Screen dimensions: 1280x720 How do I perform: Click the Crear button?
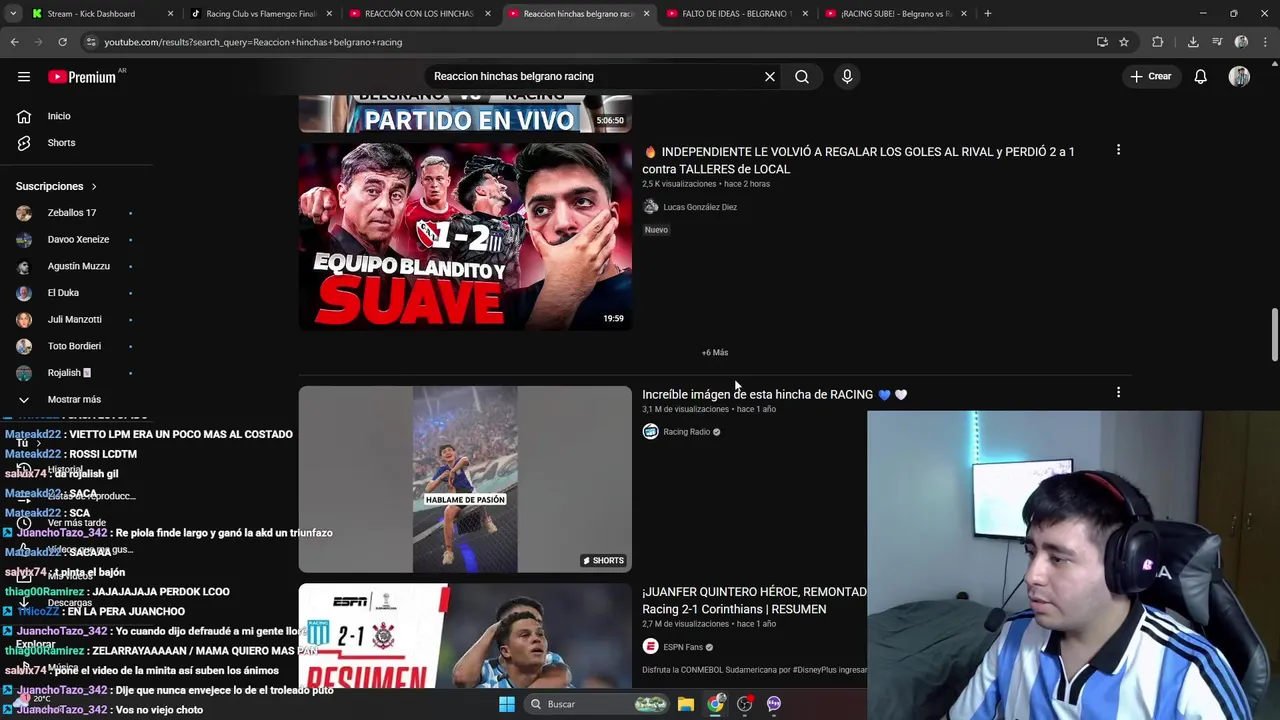[1151, 76]
